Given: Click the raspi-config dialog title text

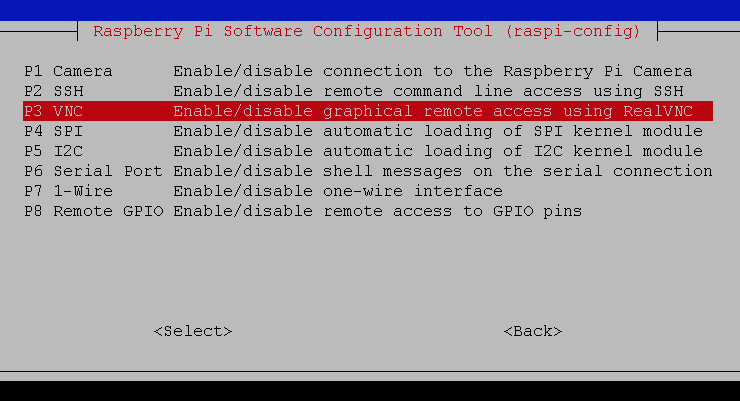Looking at the screenshot, I should pyautogui.click(x=367, y=31).
